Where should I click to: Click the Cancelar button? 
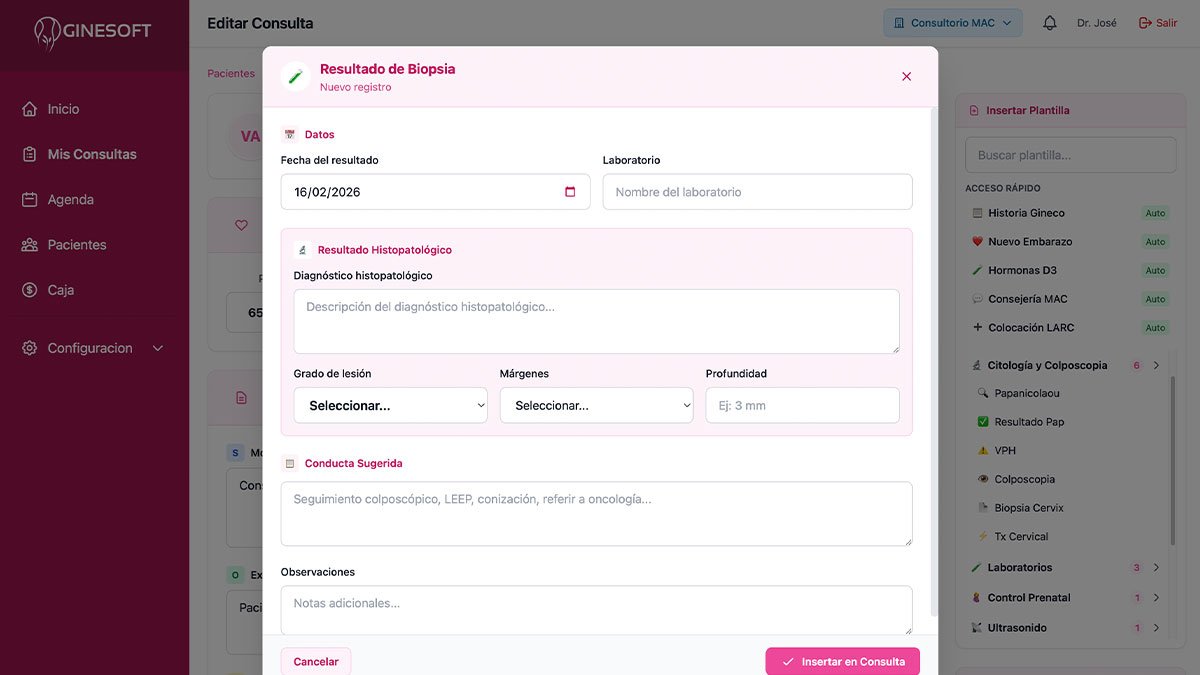point(316,661)
